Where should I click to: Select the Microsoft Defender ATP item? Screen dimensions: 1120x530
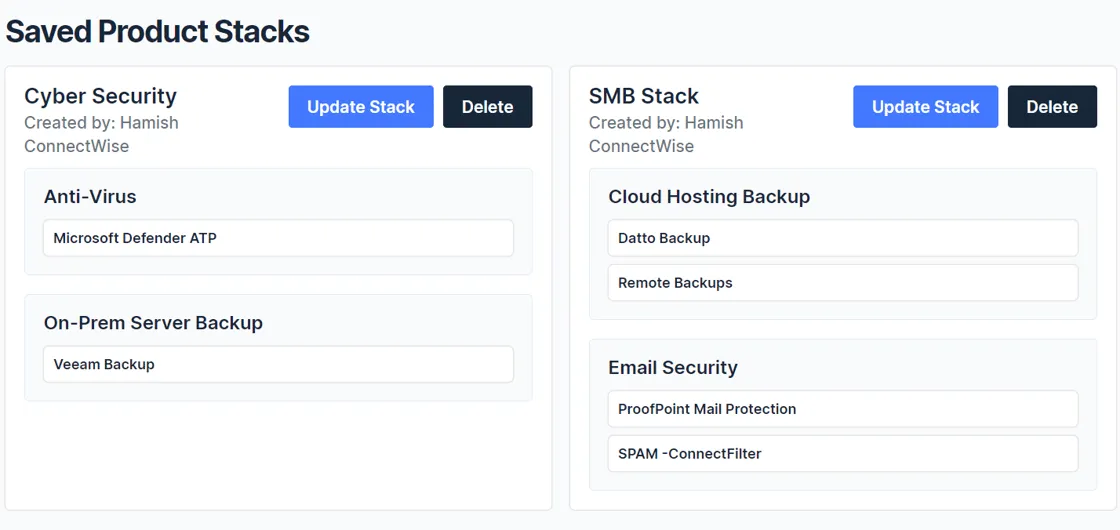(x=279, y=238)
